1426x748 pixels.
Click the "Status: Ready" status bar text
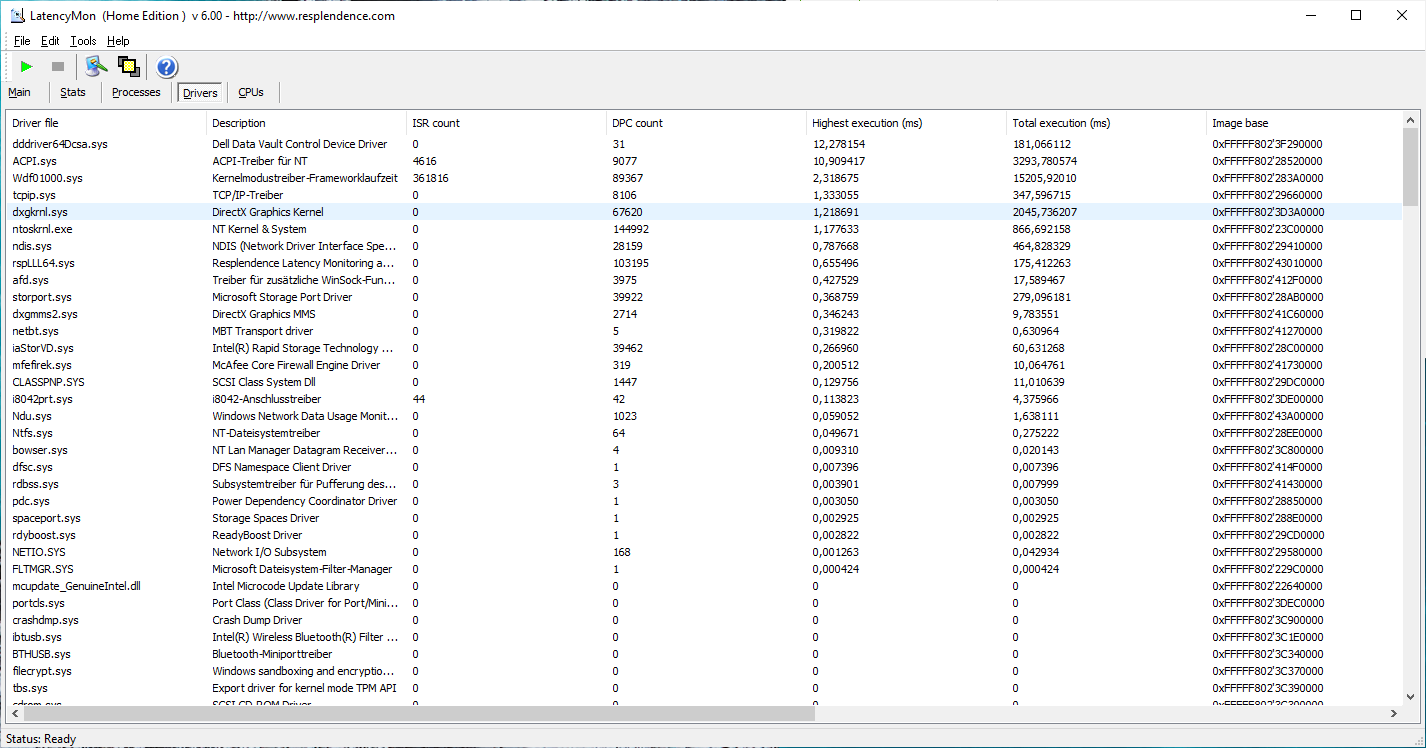click(x=41, y=739)
